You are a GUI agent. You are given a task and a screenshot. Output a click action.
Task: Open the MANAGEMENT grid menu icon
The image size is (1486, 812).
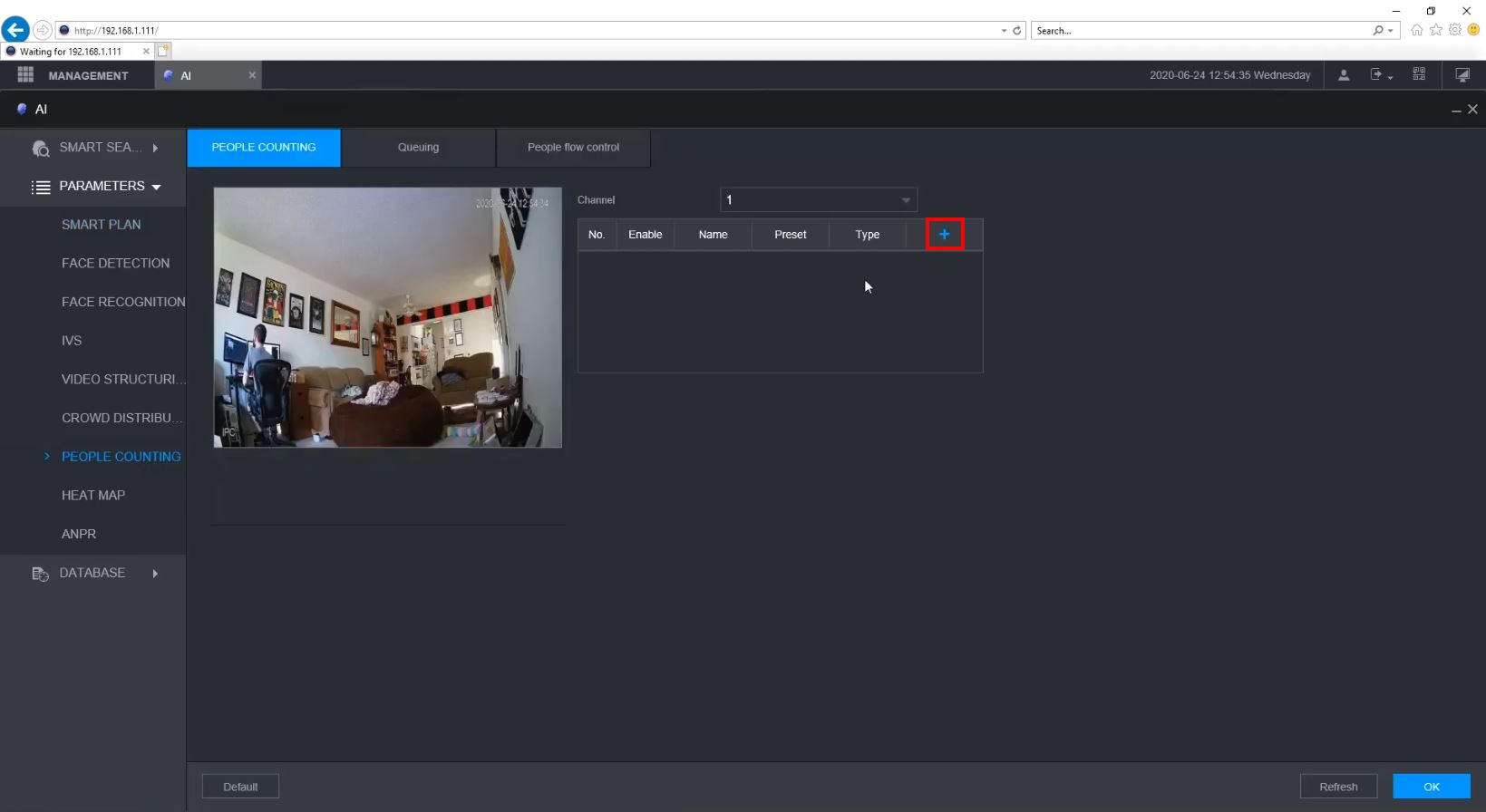[25, 75]
